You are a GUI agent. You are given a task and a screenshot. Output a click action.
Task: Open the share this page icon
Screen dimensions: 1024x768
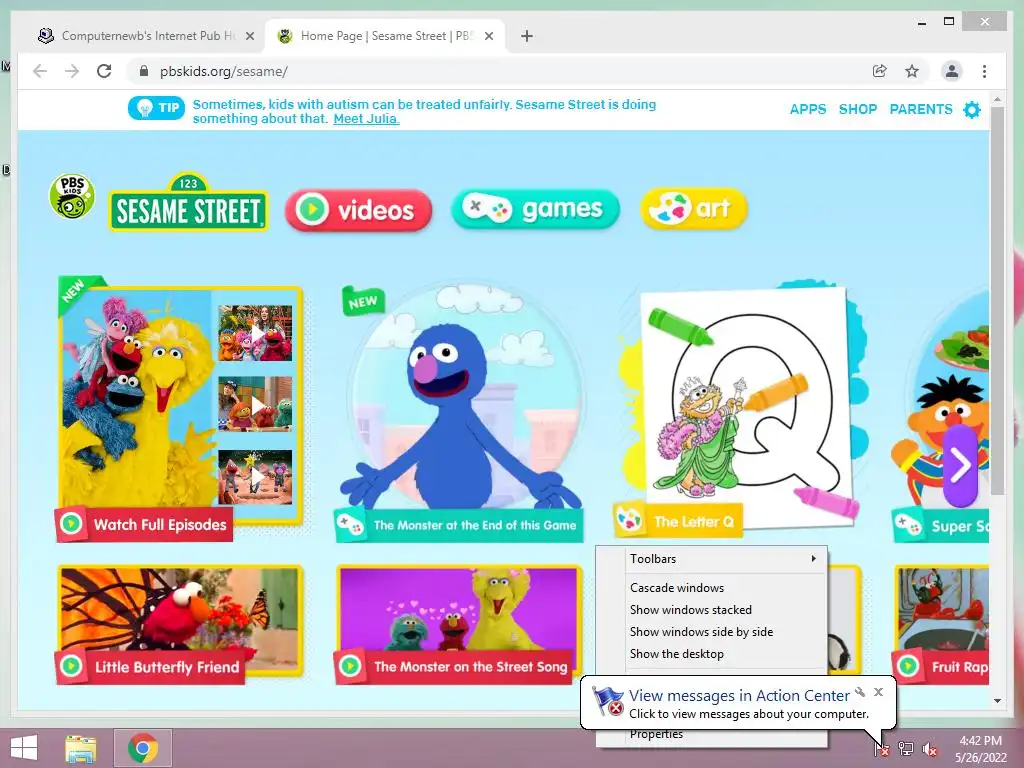pyautogui.click(x=880, y=71)
